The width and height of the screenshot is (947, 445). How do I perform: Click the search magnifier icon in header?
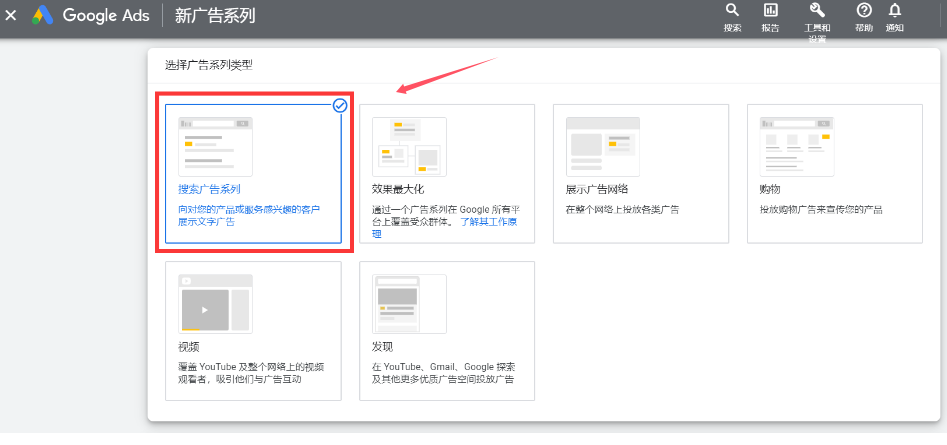pyautogui.click(x=732, y=11)
